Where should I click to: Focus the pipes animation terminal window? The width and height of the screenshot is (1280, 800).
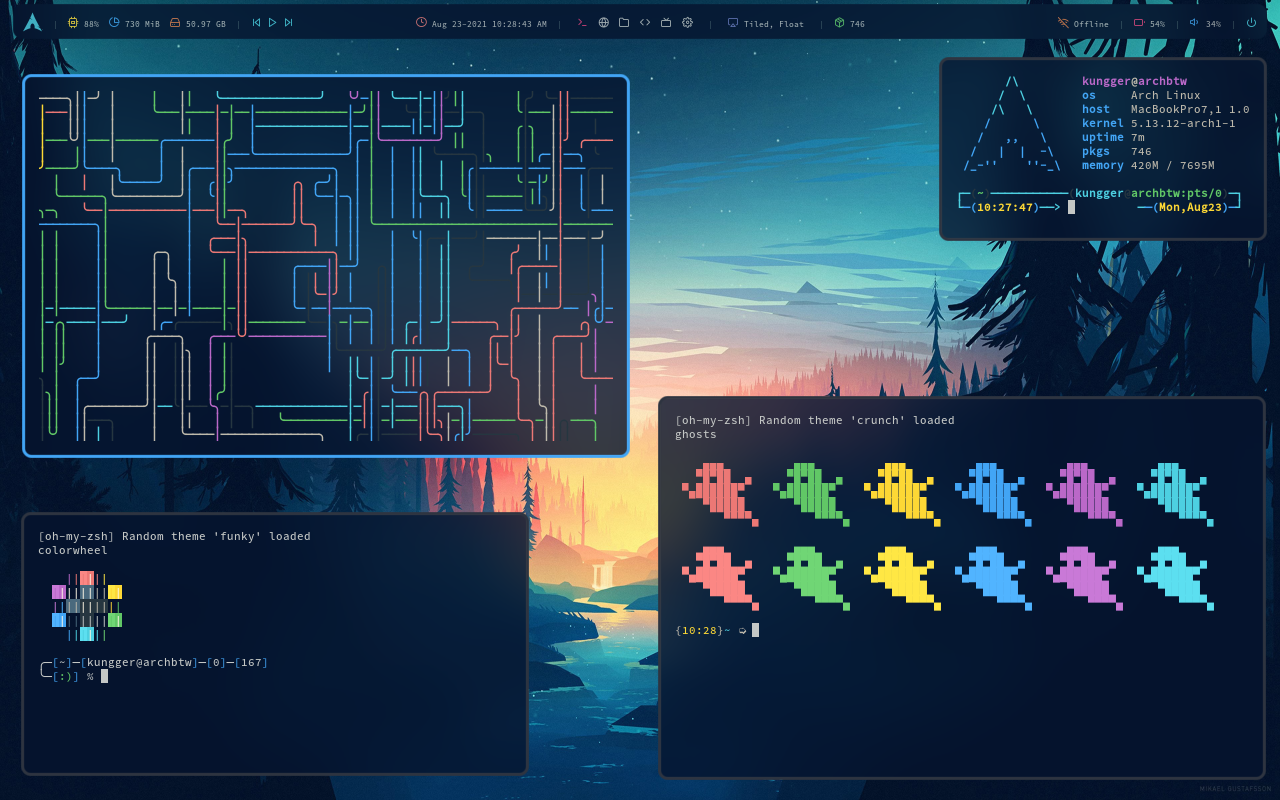point(326,266)
